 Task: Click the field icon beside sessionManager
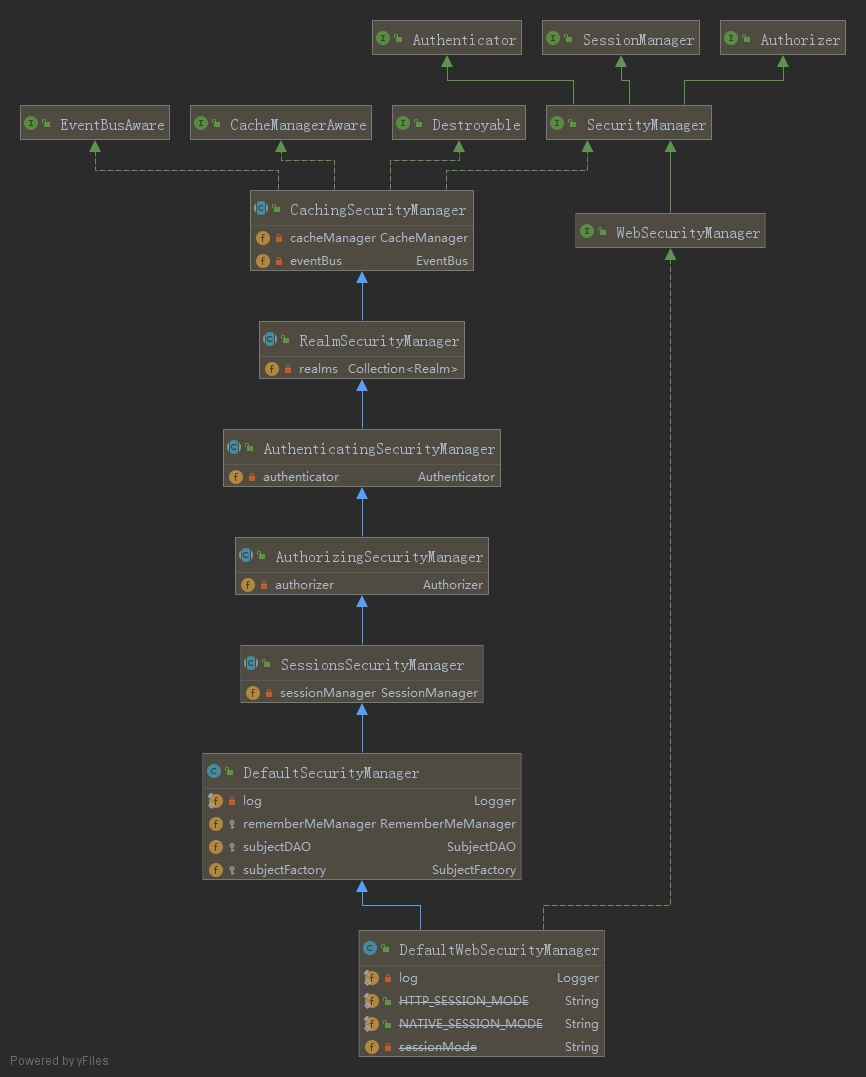click(253, 693)
